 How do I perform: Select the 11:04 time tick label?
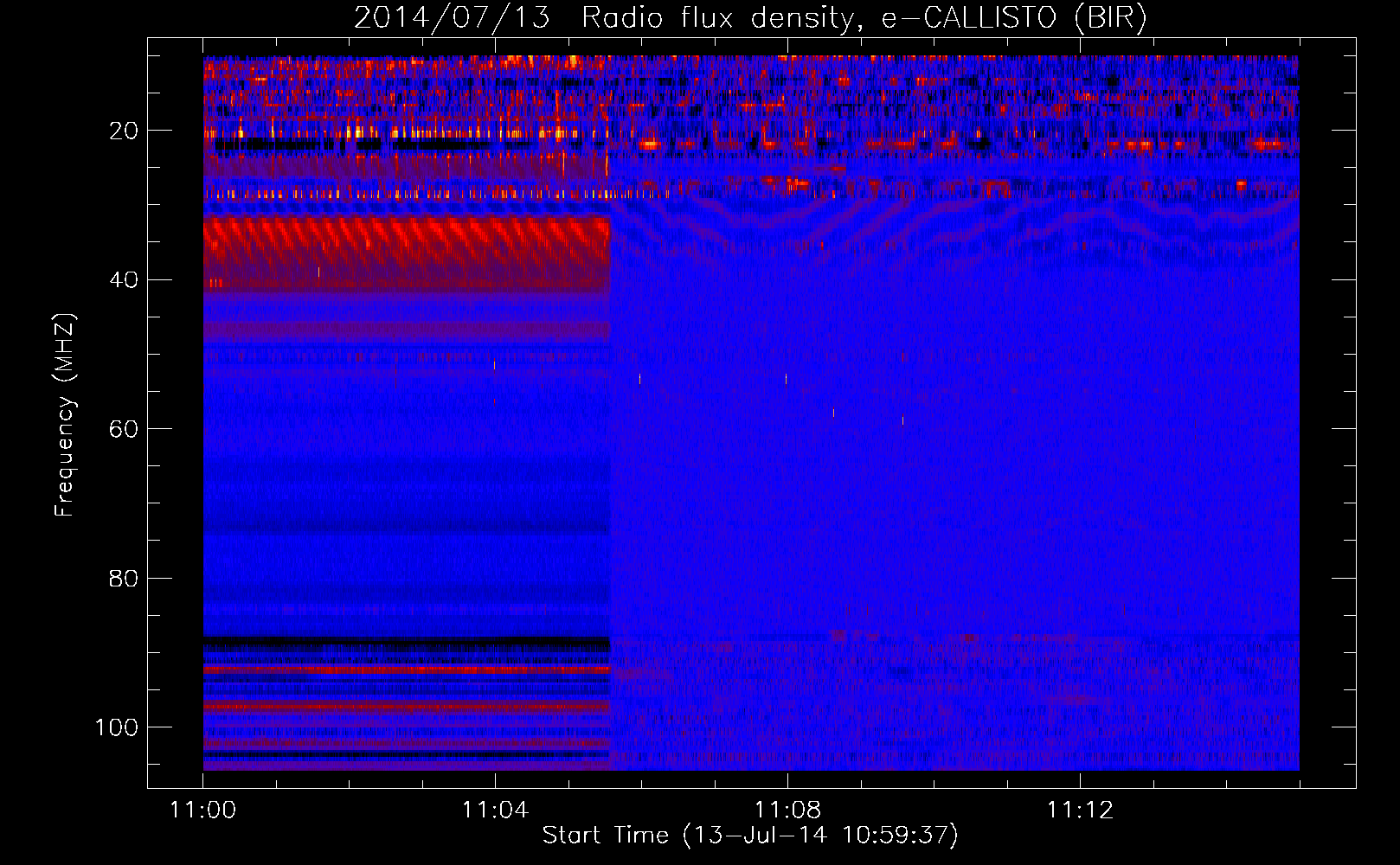click(x=495, y=811)
